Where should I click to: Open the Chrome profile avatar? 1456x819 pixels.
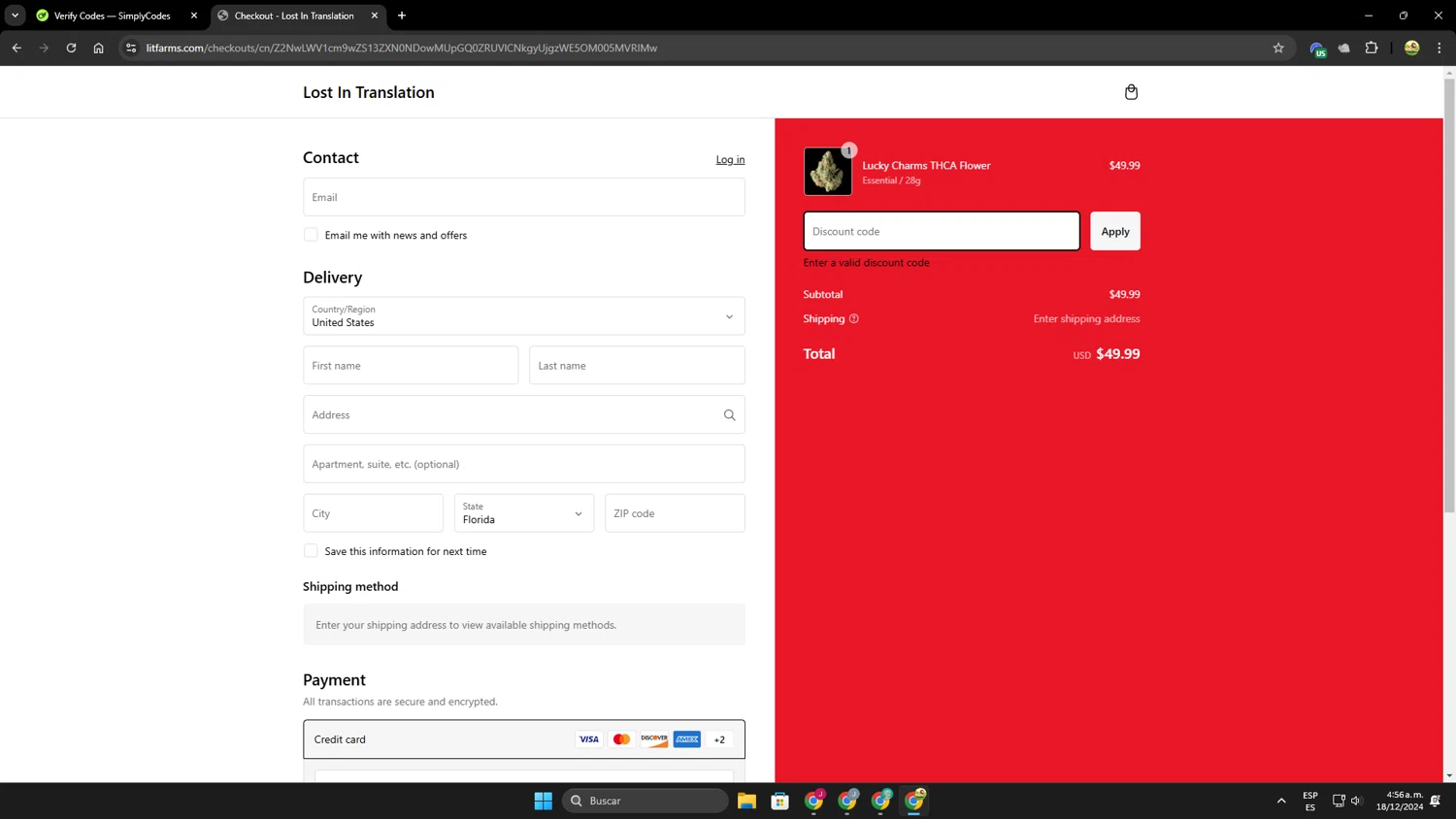click(1412, 48)
